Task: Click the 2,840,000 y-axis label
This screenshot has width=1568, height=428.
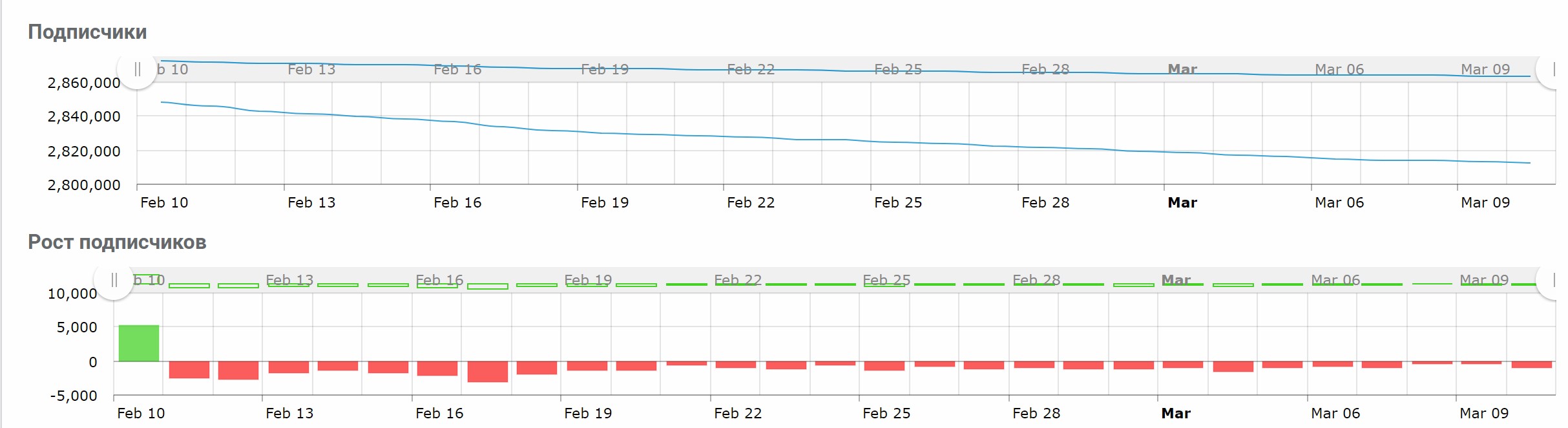Action: tap(84, 116)
